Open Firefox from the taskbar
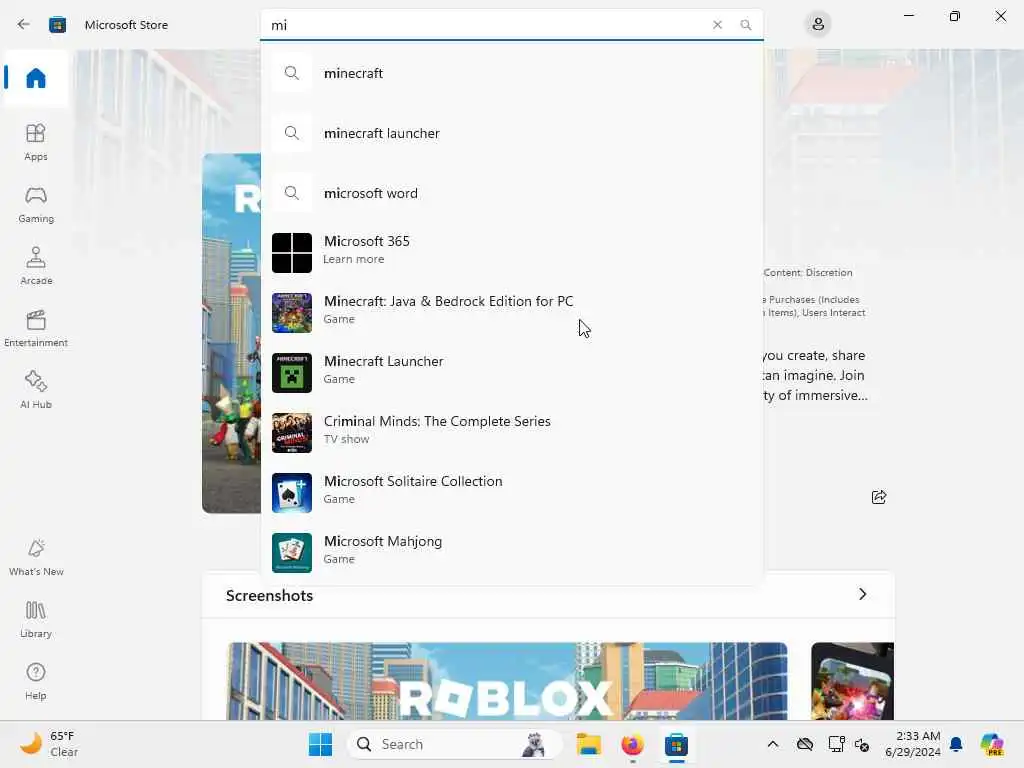Image resolution: width=1024 pixels, height=768 pixels. click(x=632, y=744)
